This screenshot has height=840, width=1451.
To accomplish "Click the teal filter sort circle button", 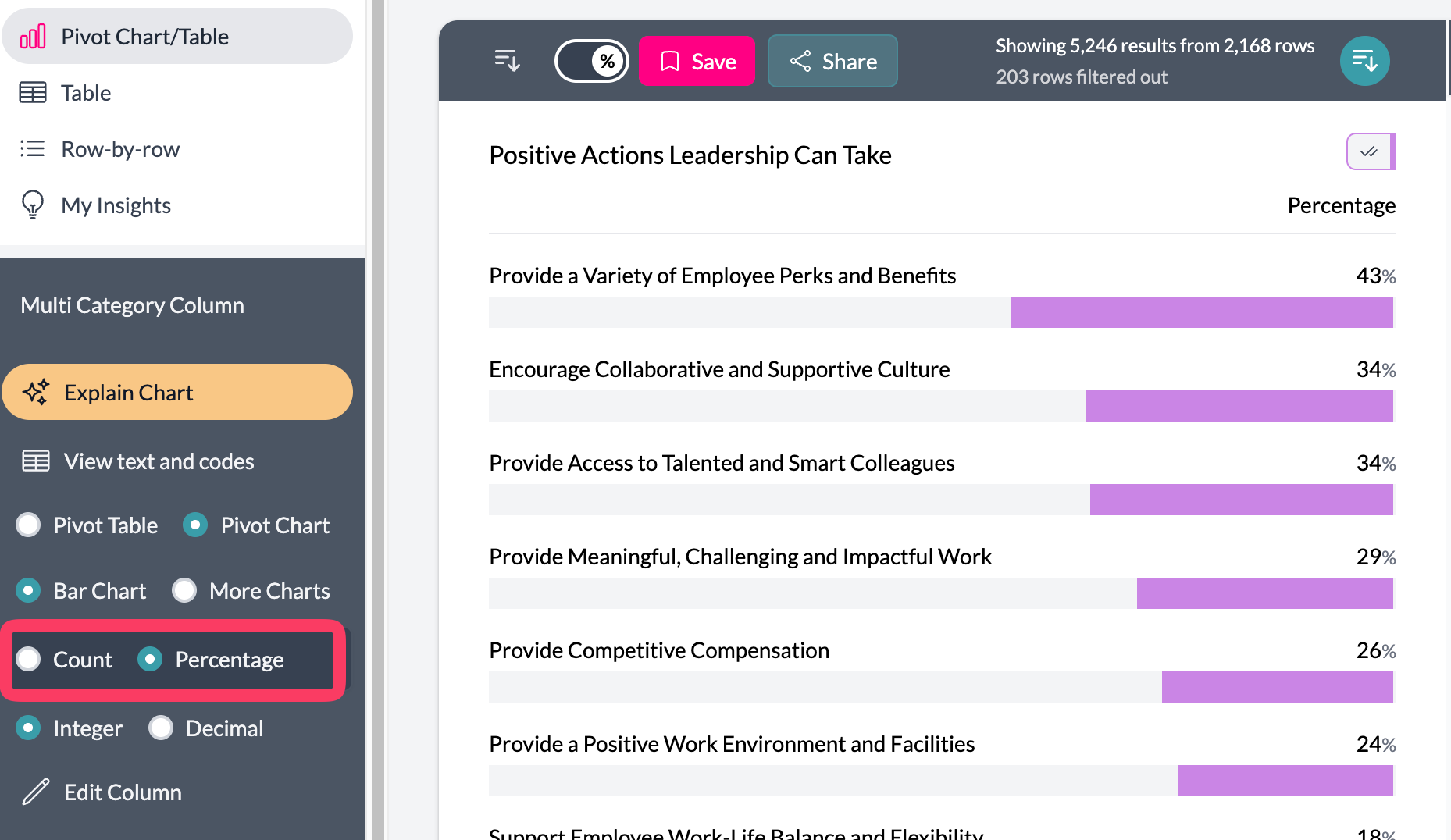I will (x=1364, y=61).
